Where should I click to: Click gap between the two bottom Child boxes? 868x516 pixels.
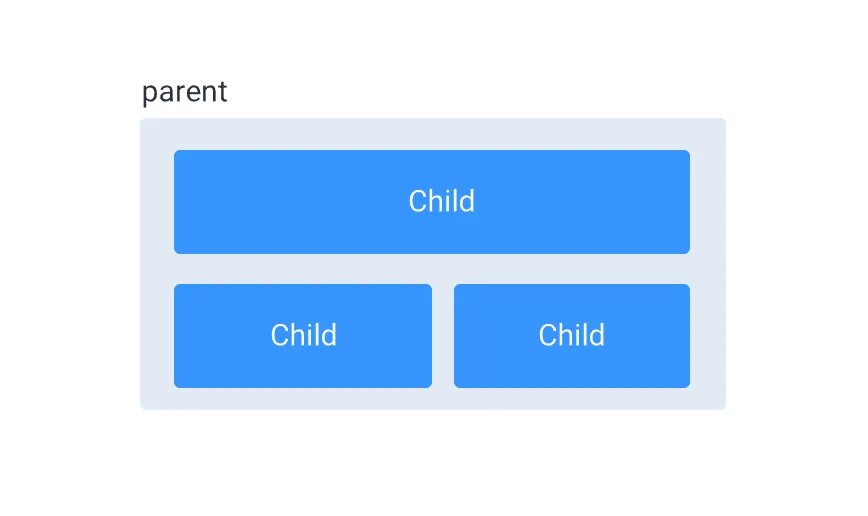click(443, 336)
